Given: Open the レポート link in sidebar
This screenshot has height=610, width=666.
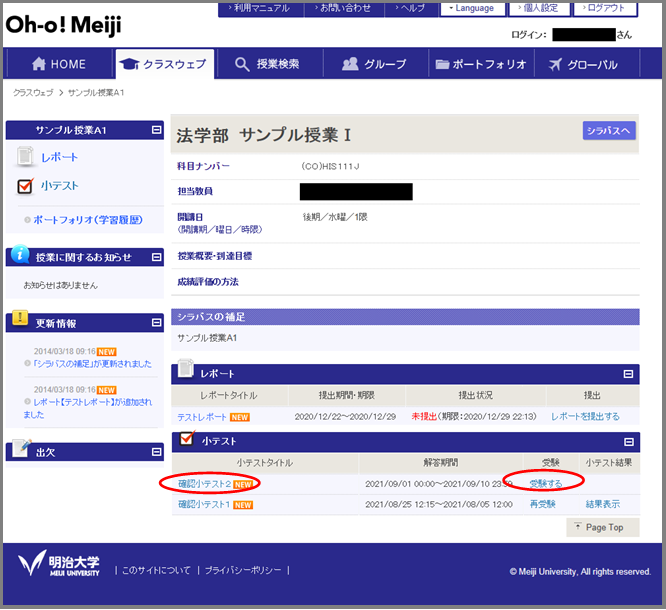Looking at the screenshot, I should (59, 157).
